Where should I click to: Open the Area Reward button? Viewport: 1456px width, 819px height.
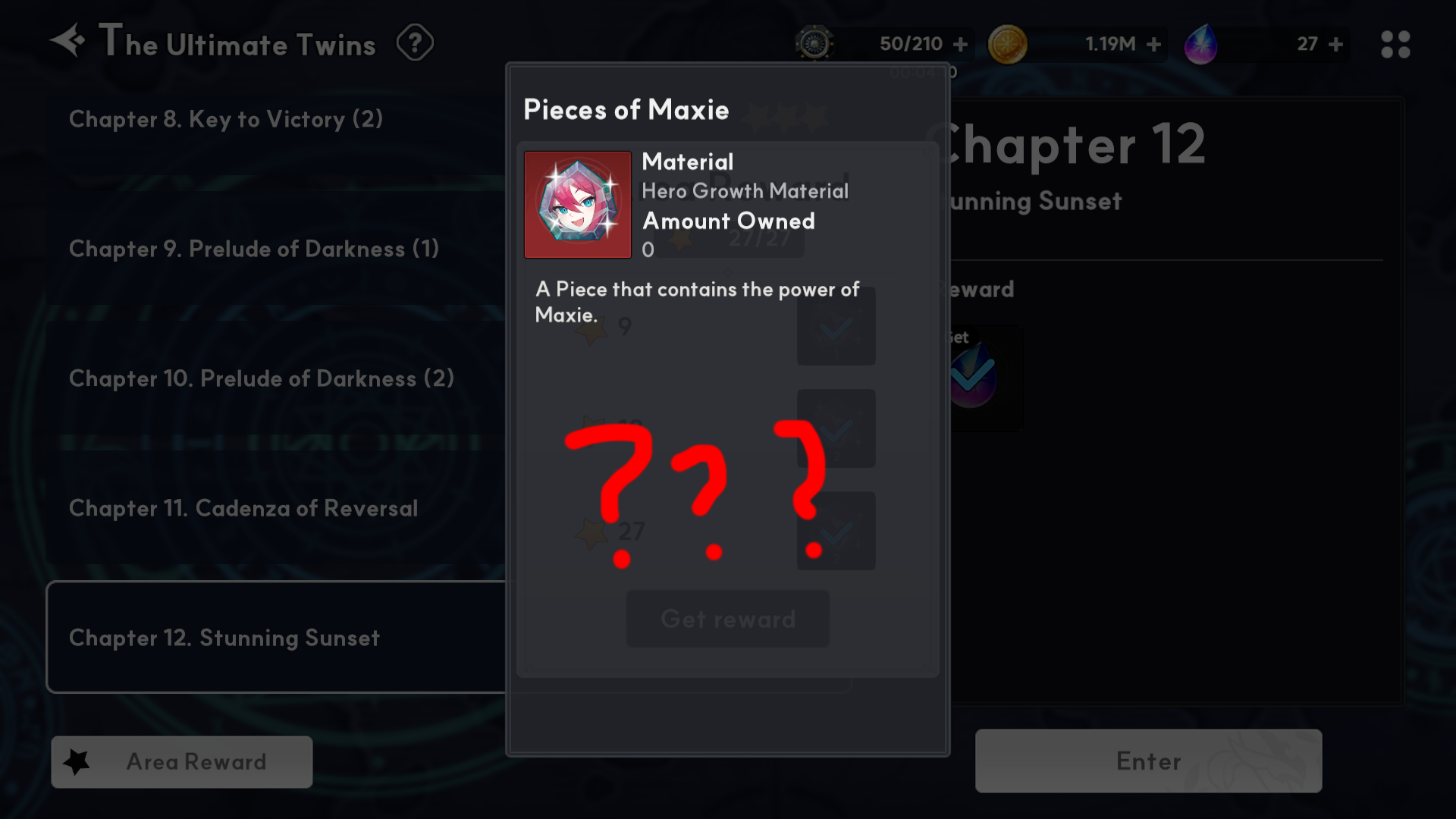[x=182, y=761]
